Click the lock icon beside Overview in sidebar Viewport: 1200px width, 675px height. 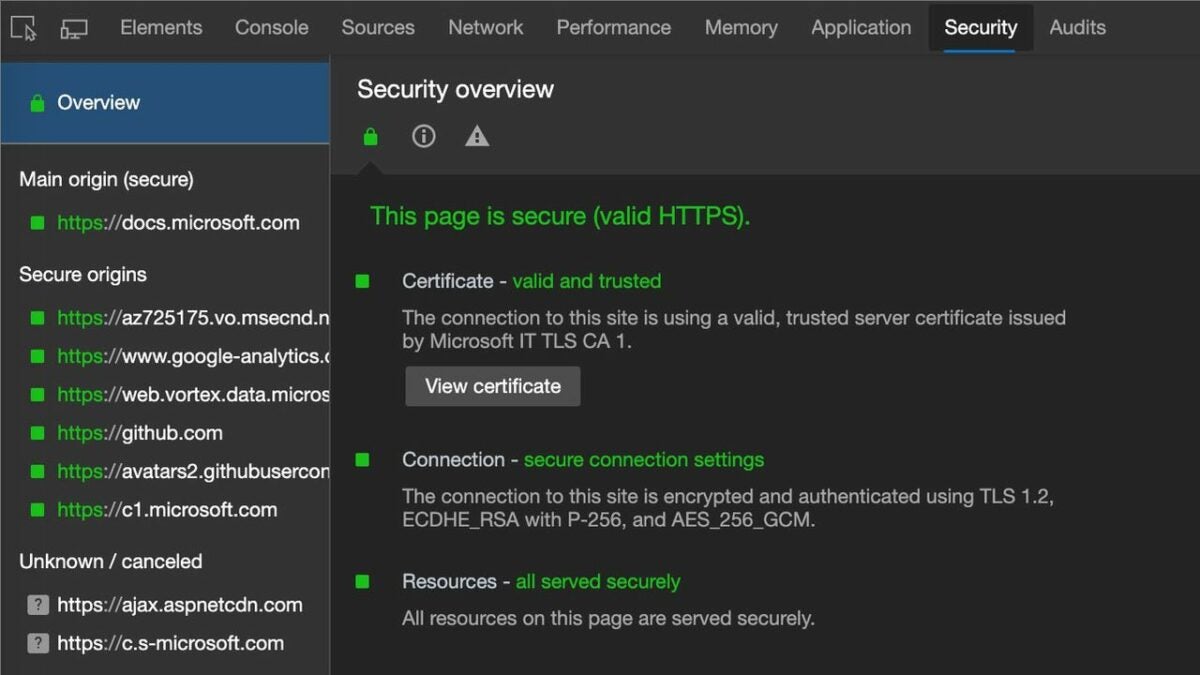coord(37,103)
